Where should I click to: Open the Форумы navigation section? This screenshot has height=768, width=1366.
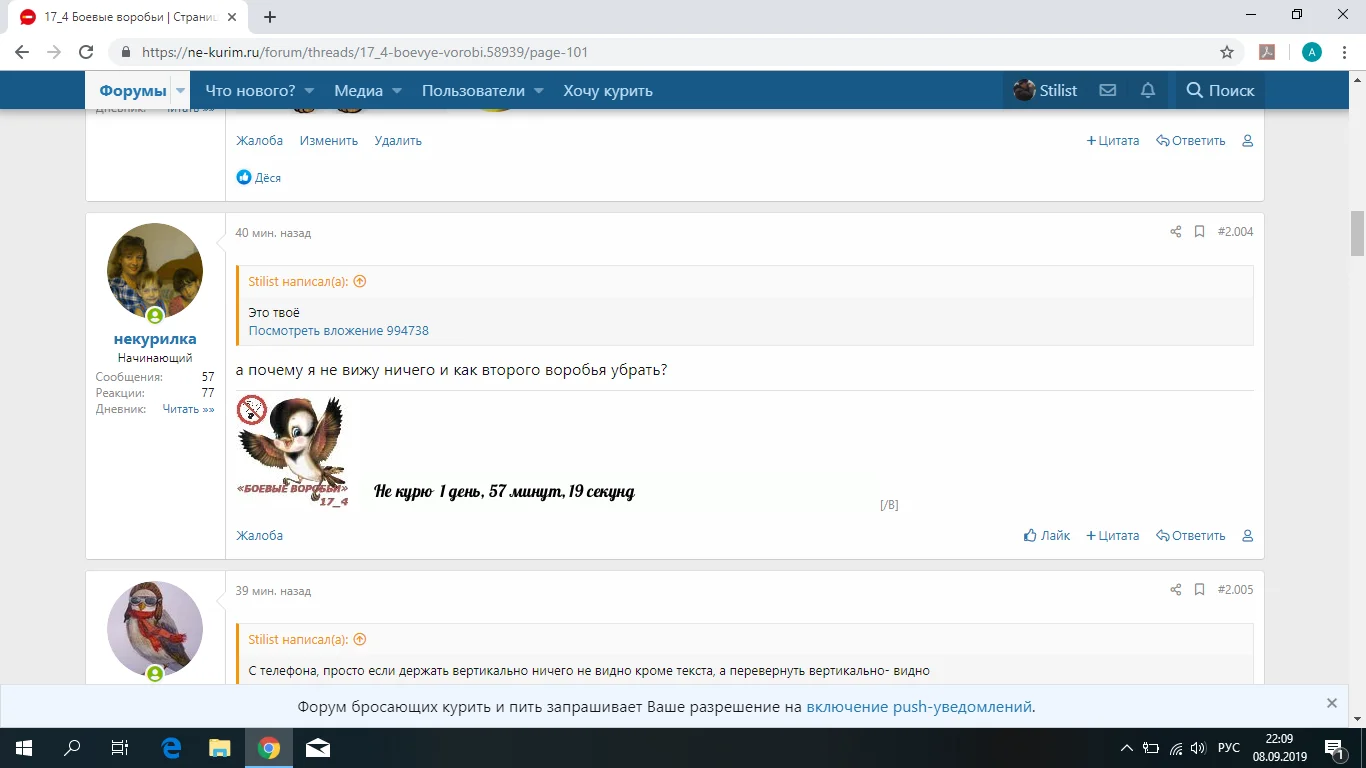[132, 91]
